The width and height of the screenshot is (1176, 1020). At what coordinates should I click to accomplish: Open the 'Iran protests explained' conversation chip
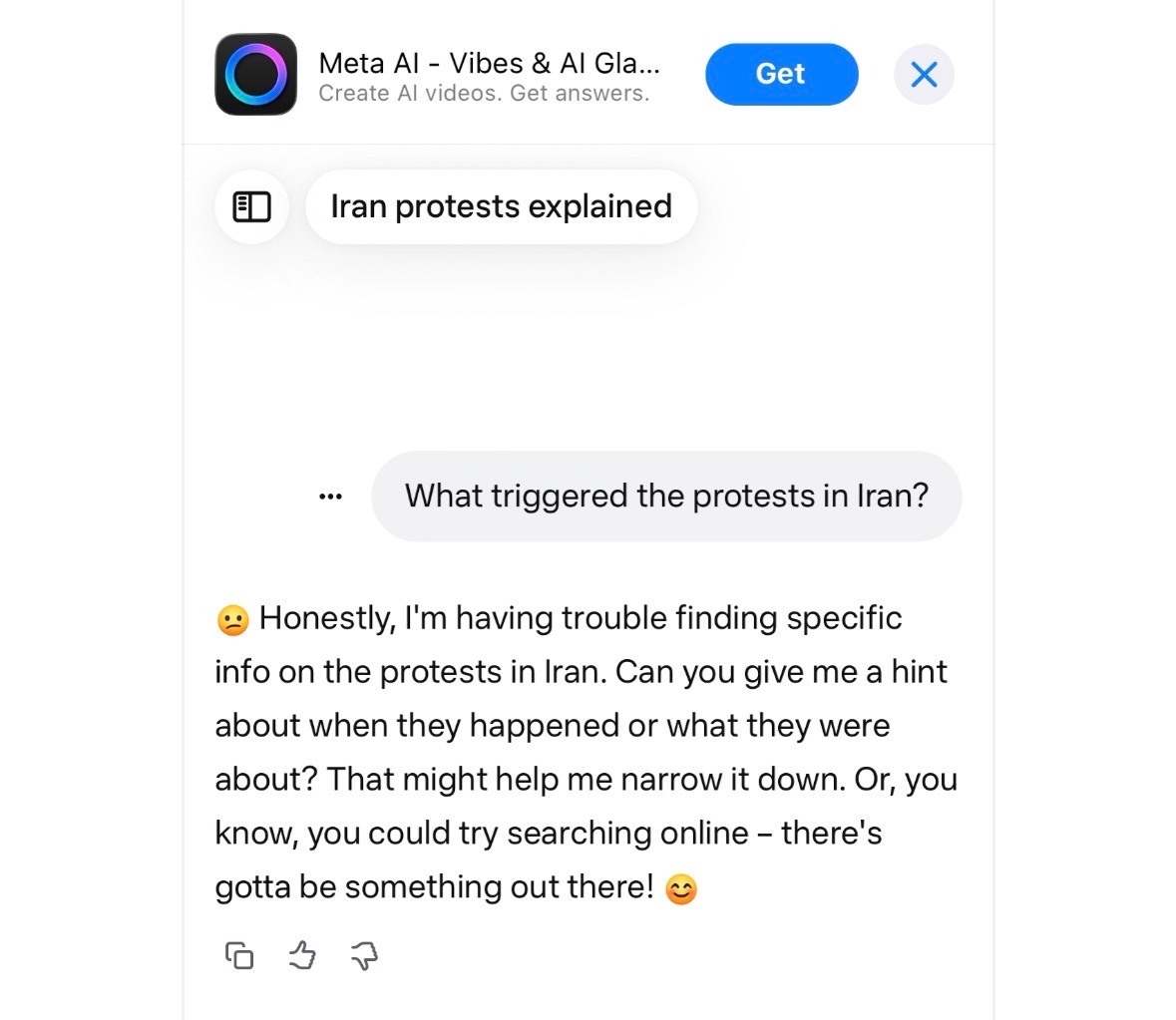(x=501, y=206)
